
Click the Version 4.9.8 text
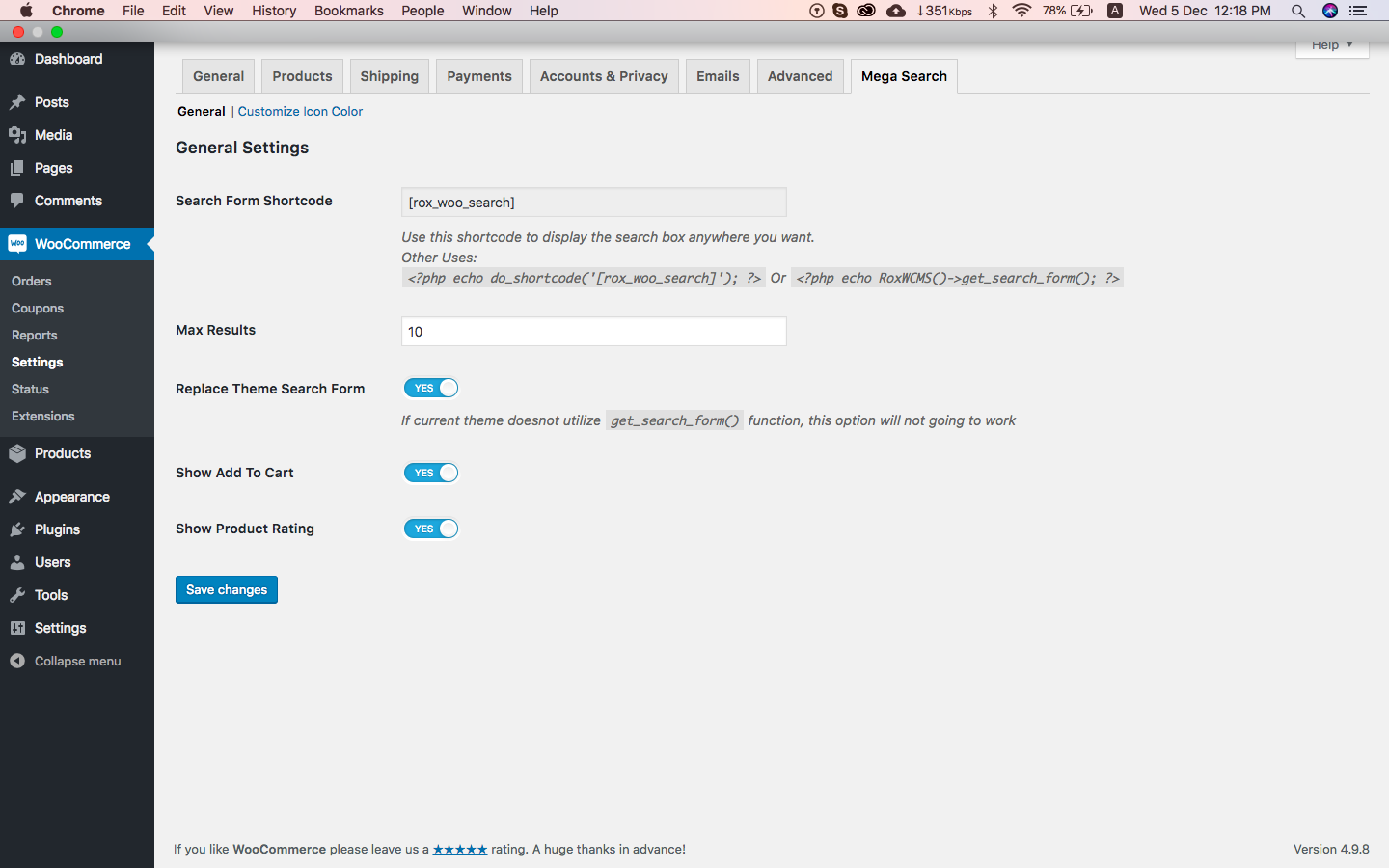pyautogui.click(x=1331, y=849)
